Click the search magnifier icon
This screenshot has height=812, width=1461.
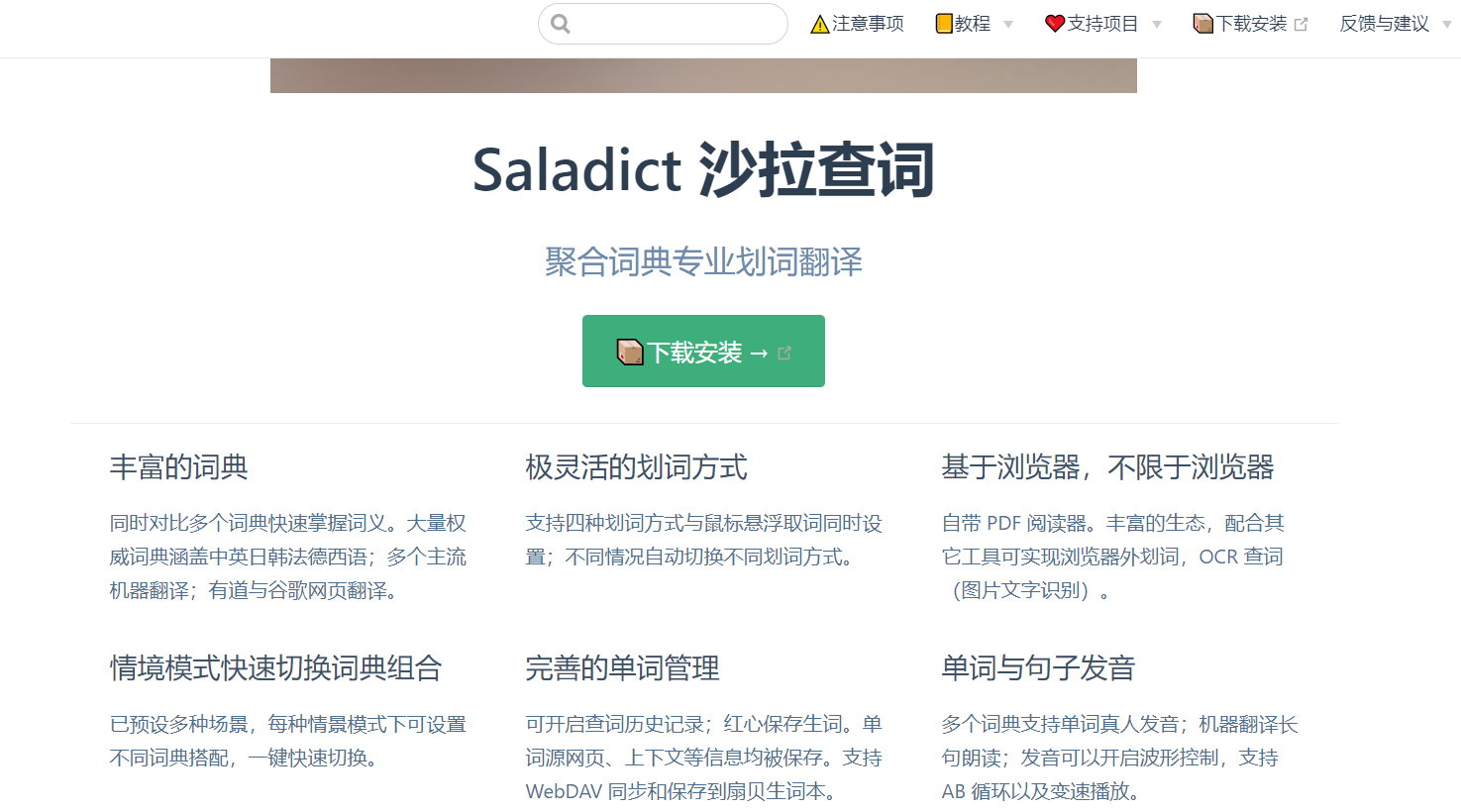pos(561,24)
